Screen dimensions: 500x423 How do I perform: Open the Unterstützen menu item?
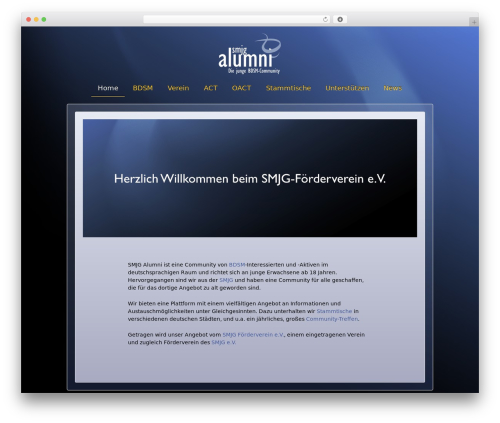click(347, 88)
